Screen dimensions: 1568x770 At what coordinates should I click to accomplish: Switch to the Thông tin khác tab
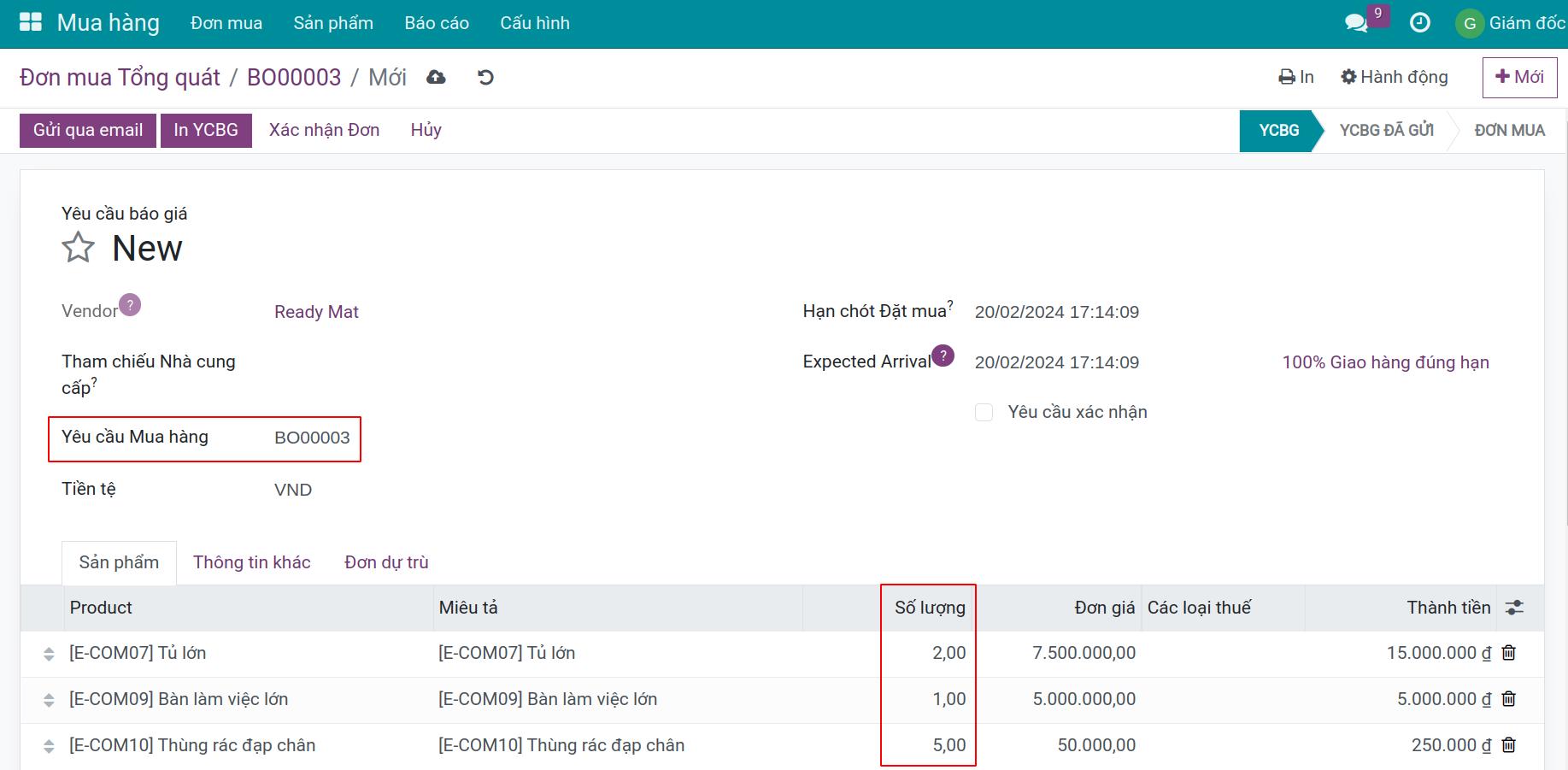(251, 562)
